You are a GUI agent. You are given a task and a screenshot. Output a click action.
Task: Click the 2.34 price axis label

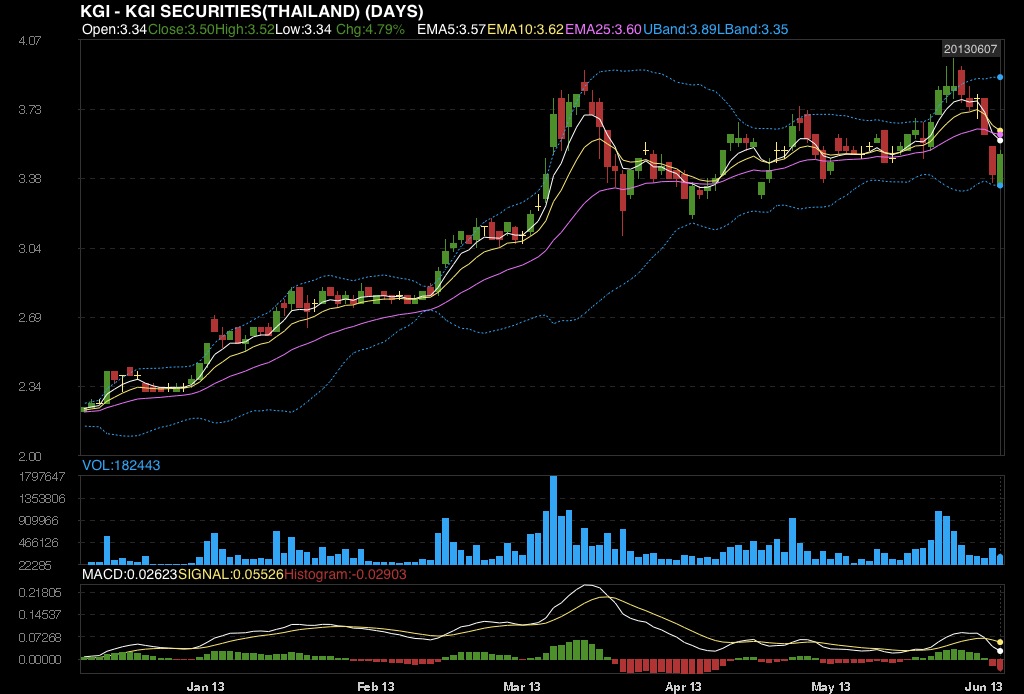(30, 387)
